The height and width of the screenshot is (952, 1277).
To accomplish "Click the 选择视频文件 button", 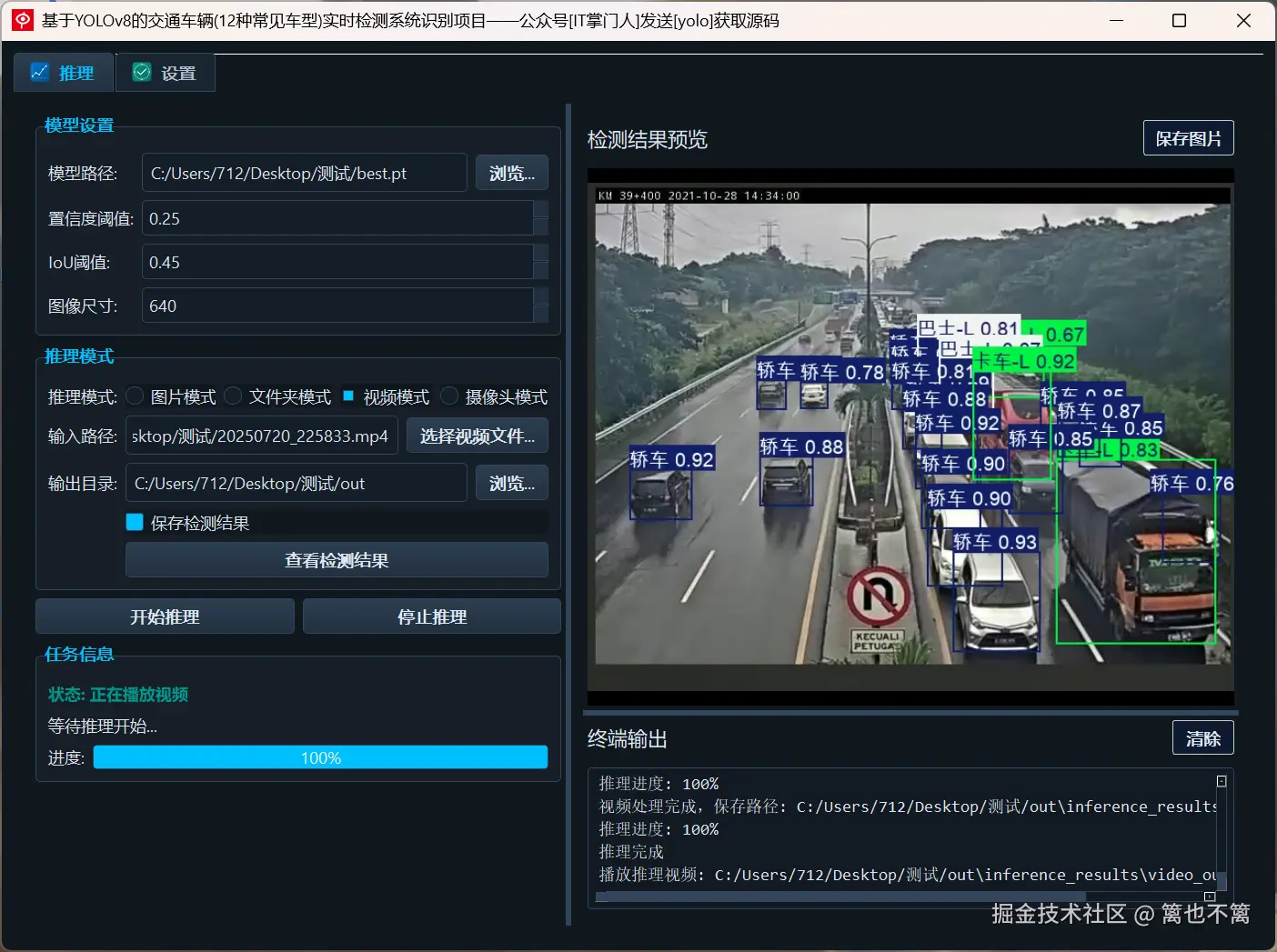I will (478, 436).
